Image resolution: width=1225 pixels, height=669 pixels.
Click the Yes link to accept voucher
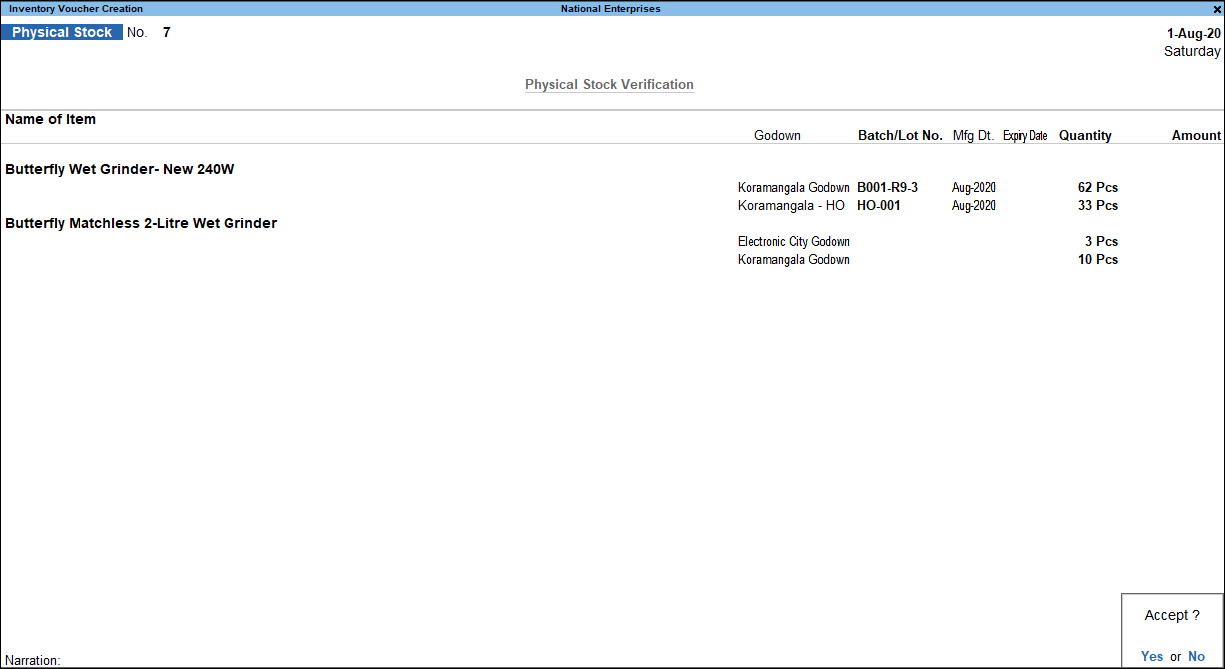(1151, 656)
